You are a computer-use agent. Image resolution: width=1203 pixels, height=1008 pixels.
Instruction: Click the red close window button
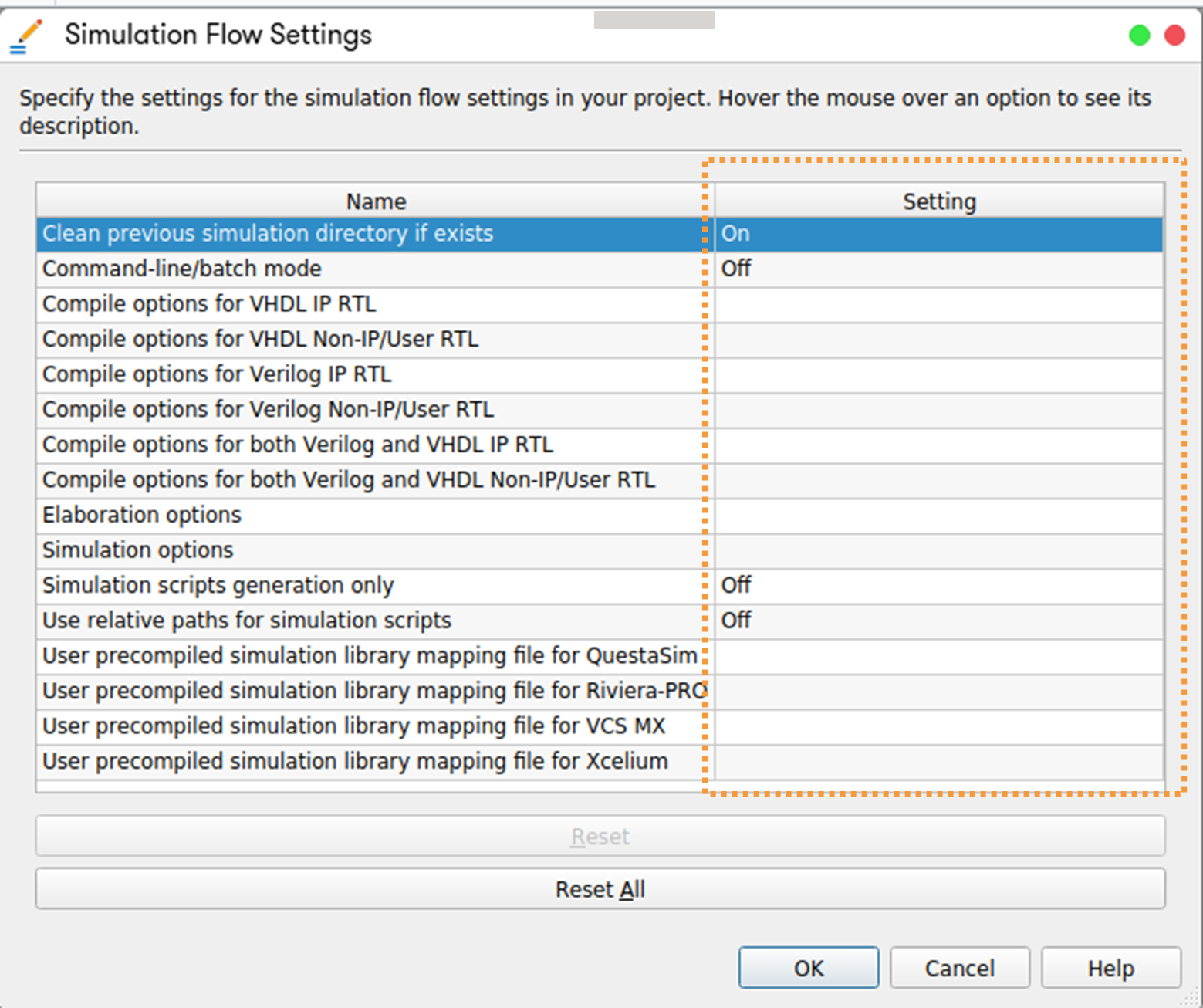coord(1174,36)
